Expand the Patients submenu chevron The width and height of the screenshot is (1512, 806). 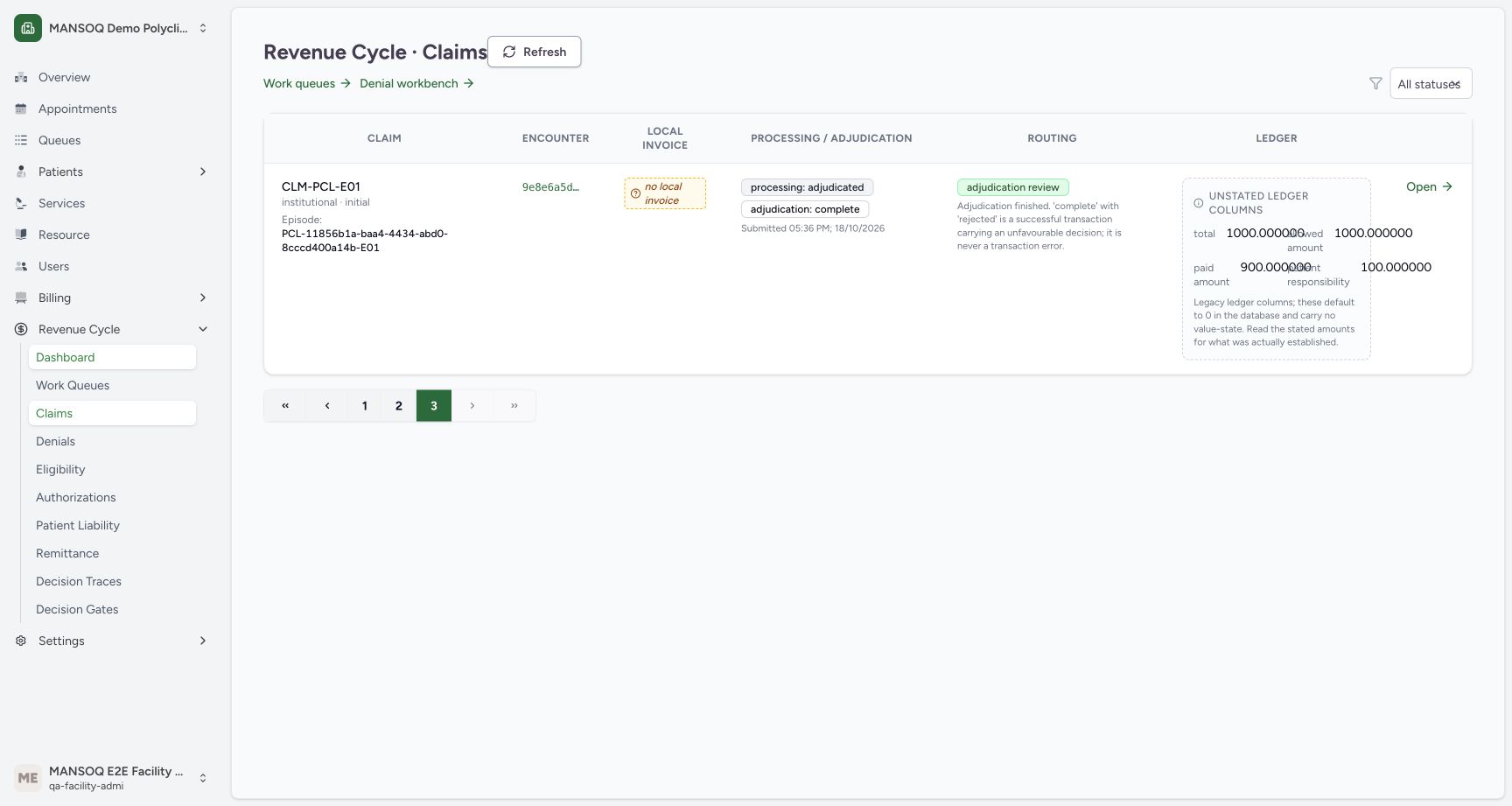(x=203, y=172)
